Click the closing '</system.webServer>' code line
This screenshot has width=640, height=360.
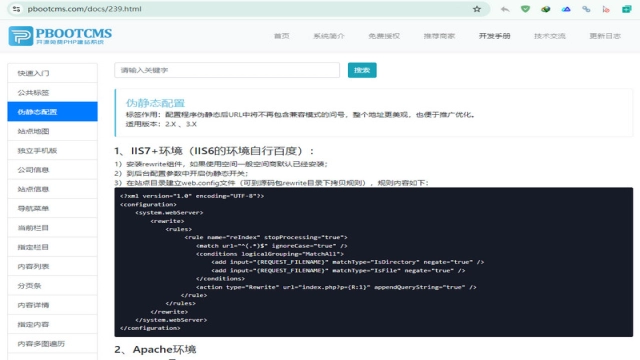(x=171, y=320)
